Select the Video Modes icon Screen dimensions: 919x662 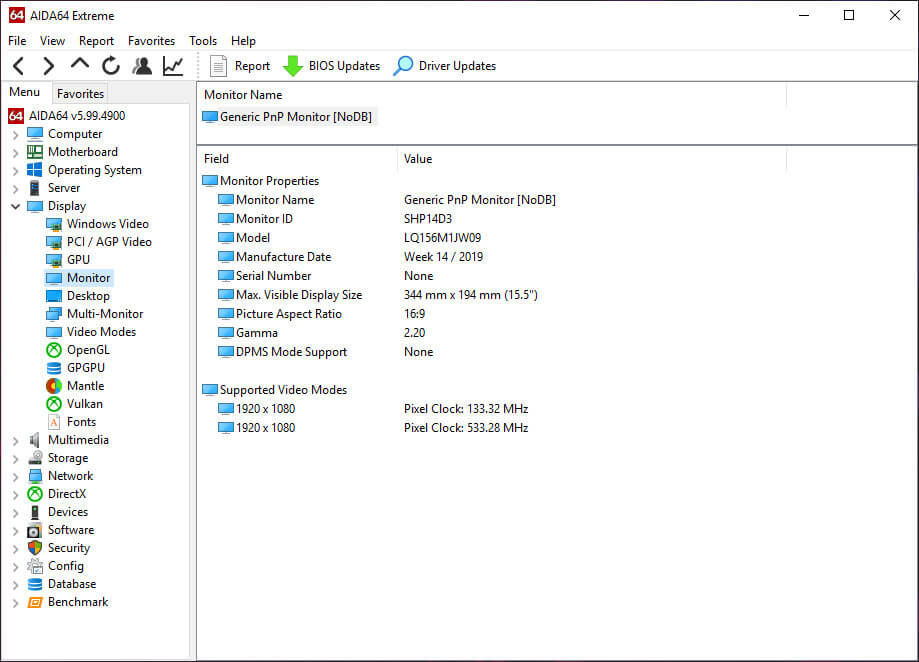pyautogui.click(x=54, y=332)
